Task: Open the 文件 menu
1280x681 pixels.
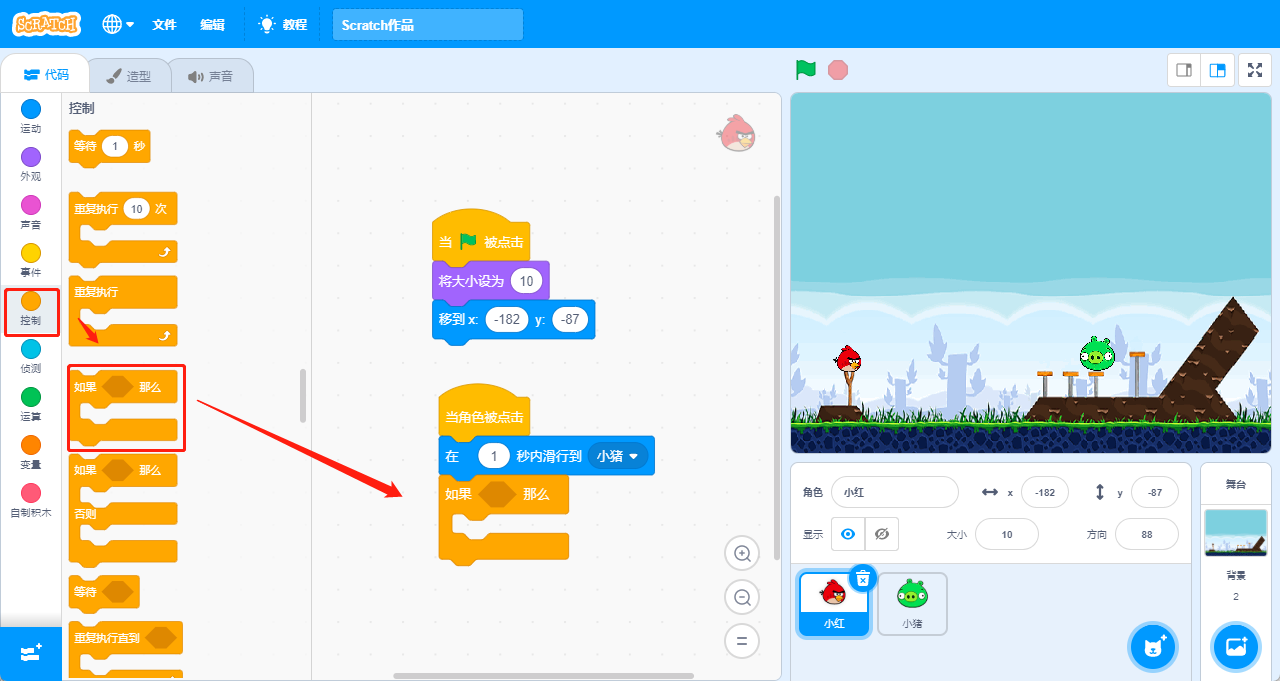Action: [164, 24]
